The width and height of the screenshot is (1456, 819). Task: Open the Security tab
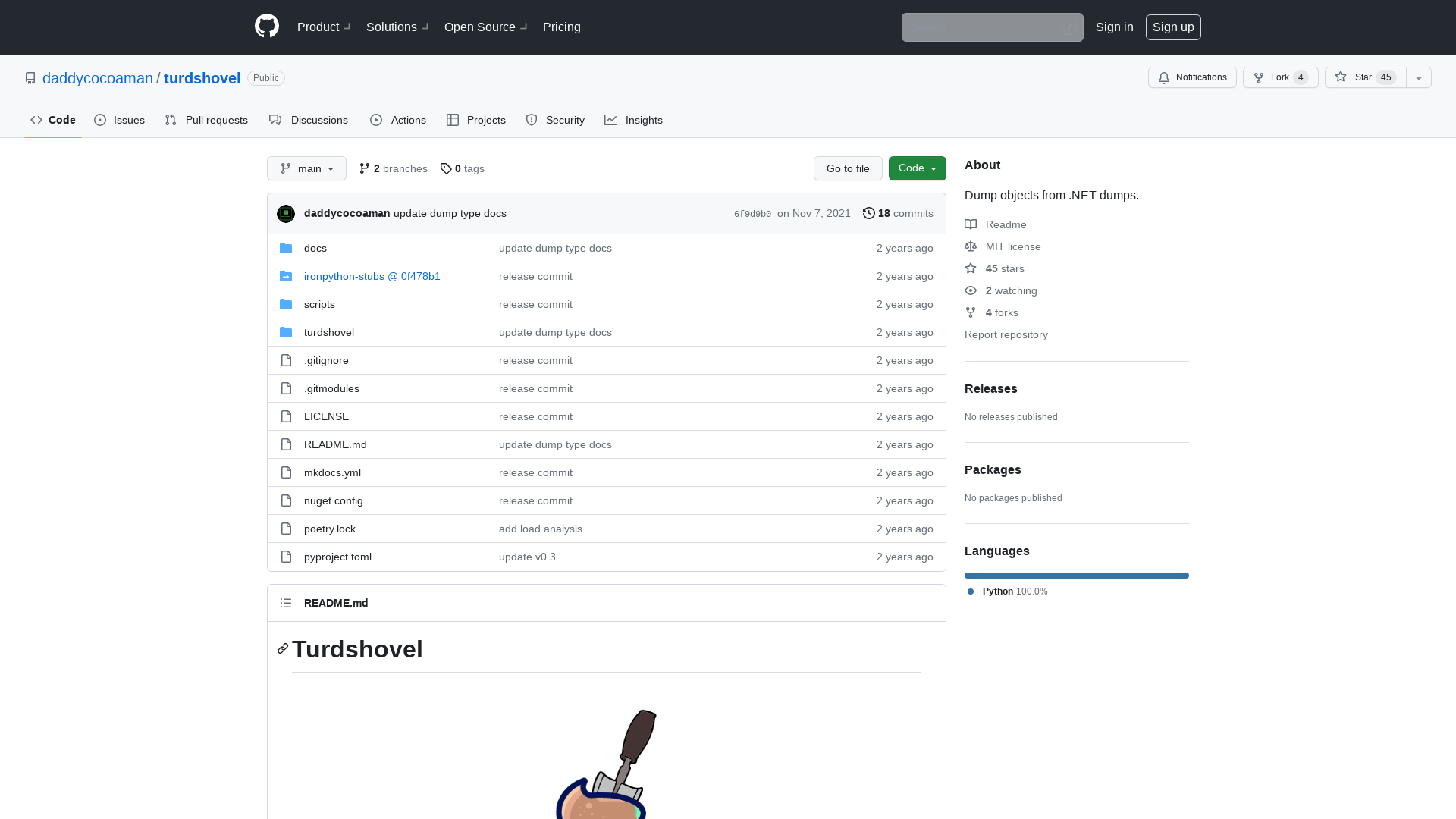pyautogui.click(x=555, y=120)
